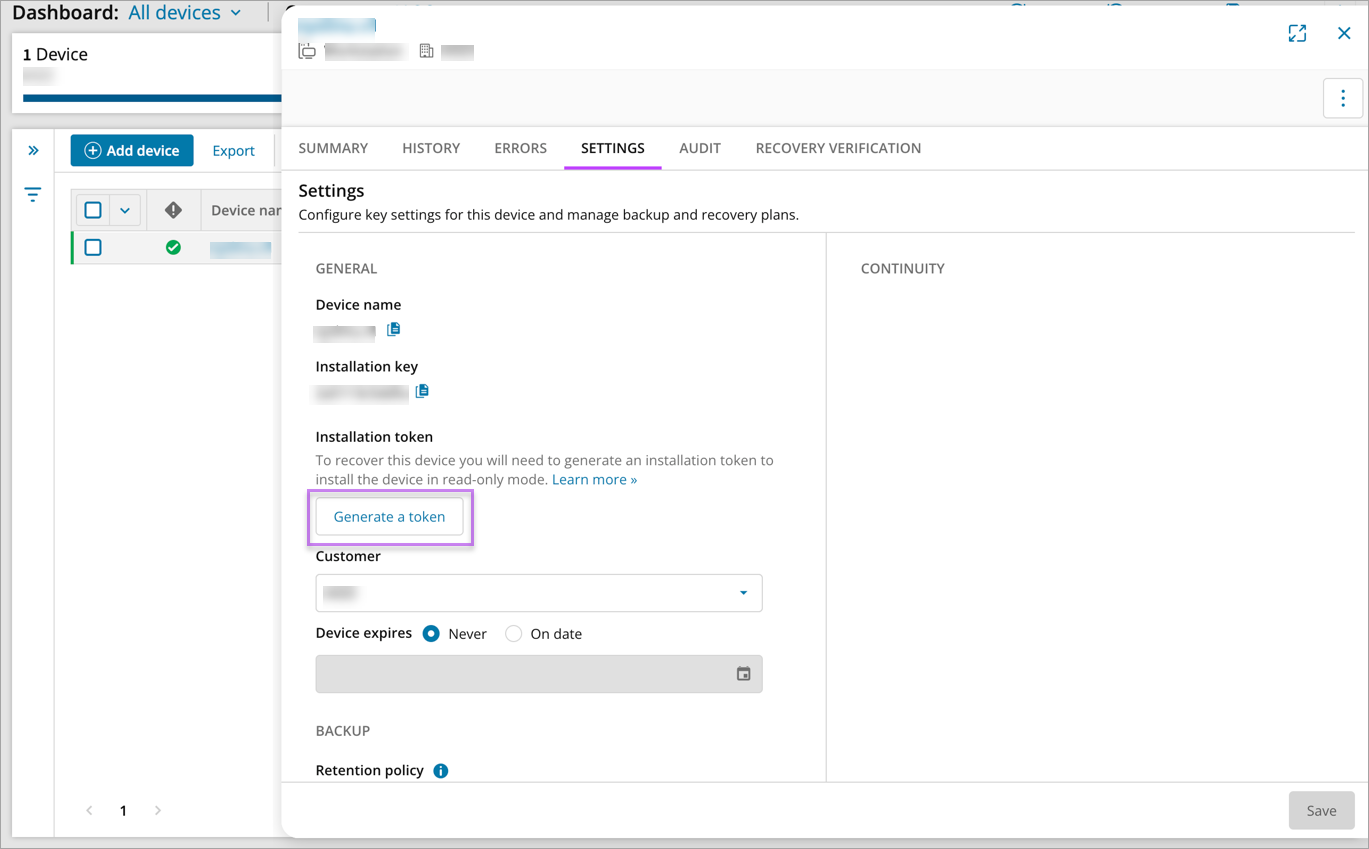The width and height of the screenshot is (1369, 849).
Task: Copy the device name to clipboard
Action: (x=394, y=329)
